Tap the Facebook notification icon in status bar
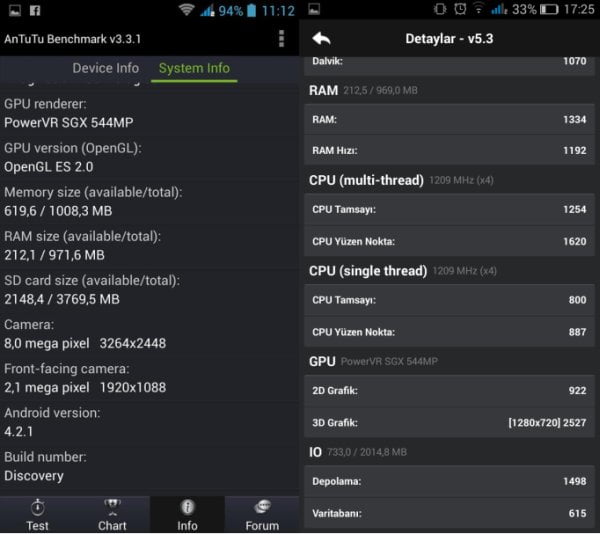 [34, 10]
